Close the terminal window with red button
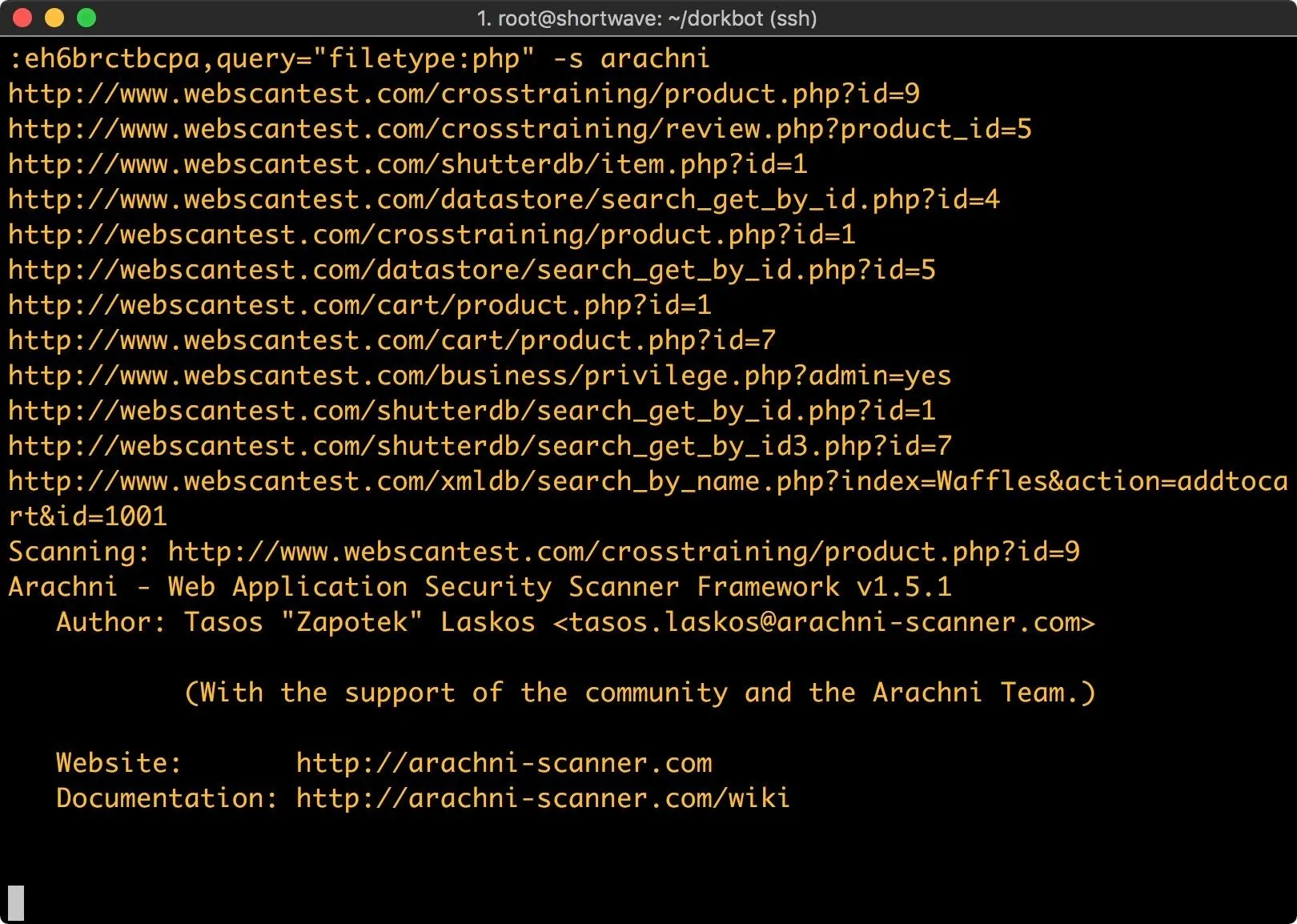 pos(22,18)
